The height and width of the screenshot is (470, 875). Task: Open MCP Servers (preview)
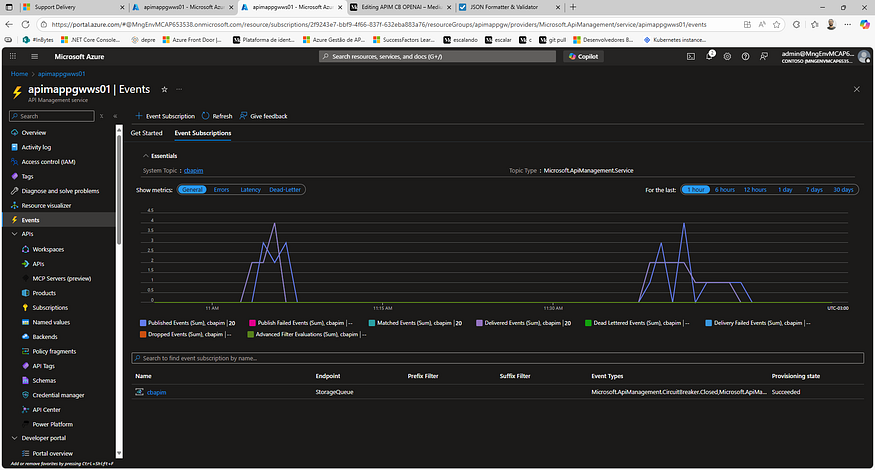pyautogui.click(x=61, y=279)
